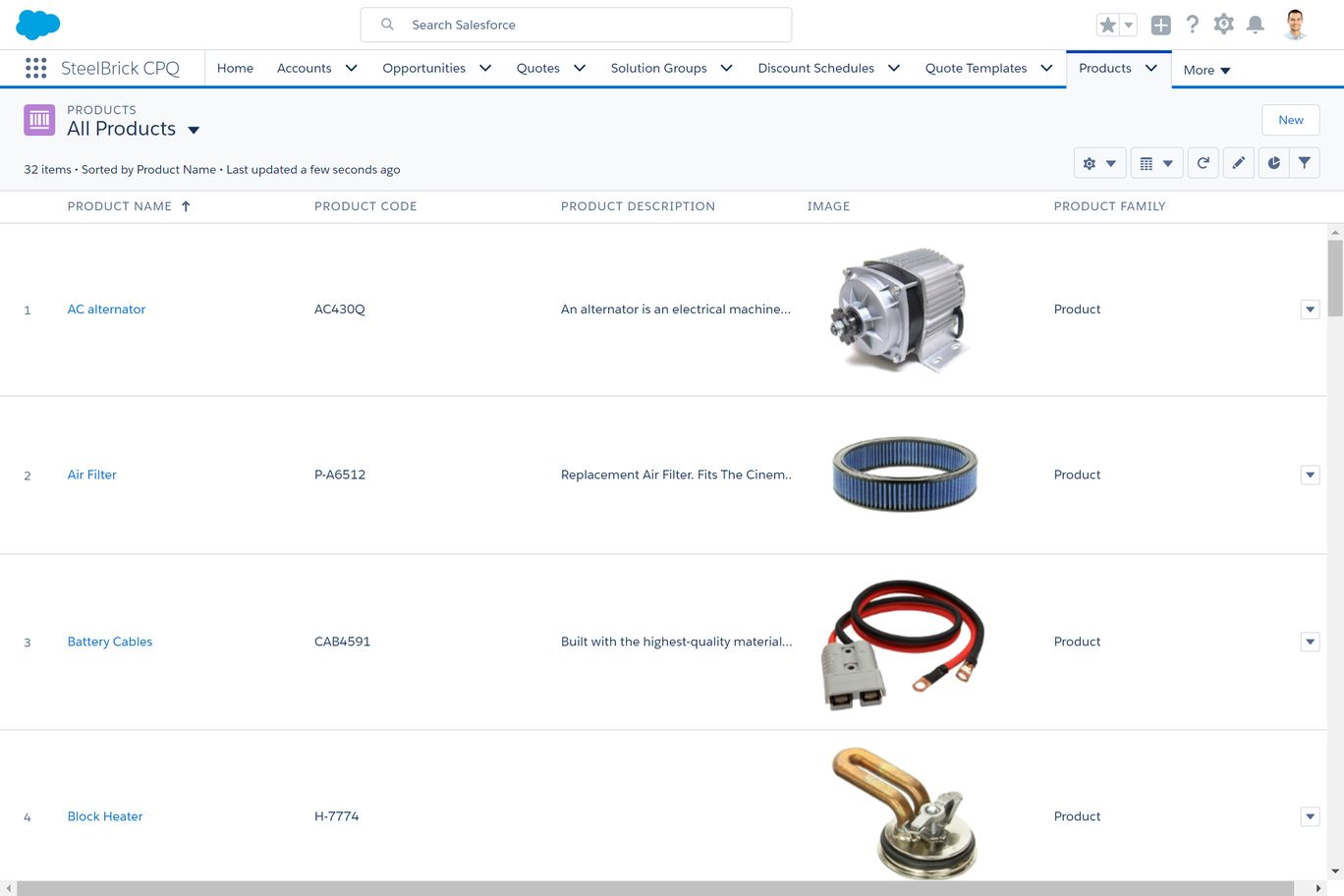Expand the All Products list view picker
Screen dimensions: 1344x896
tap(194, 130)
